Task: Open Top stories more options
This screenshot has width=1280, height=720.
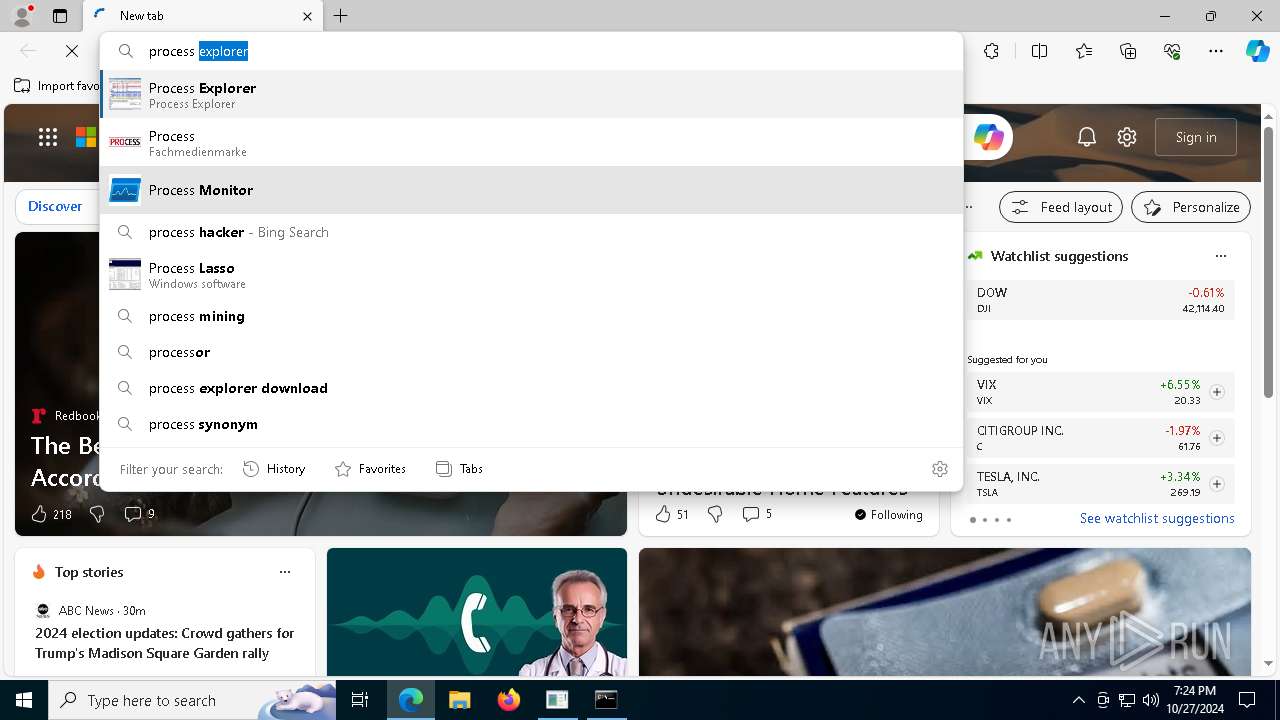Action: tap(285, 572)
